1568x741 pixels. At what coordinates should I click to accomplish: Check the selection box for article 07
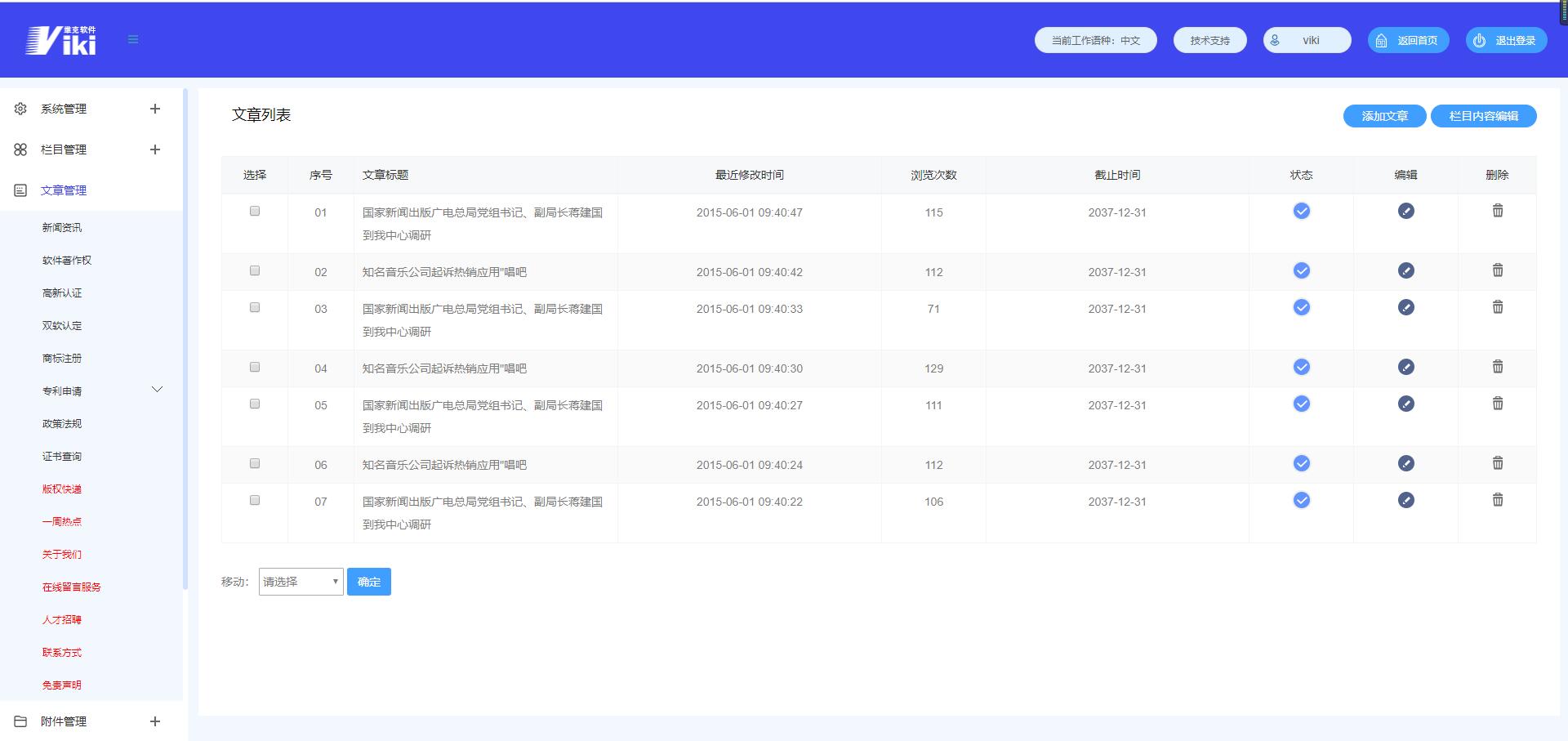[x=255, y=500]
